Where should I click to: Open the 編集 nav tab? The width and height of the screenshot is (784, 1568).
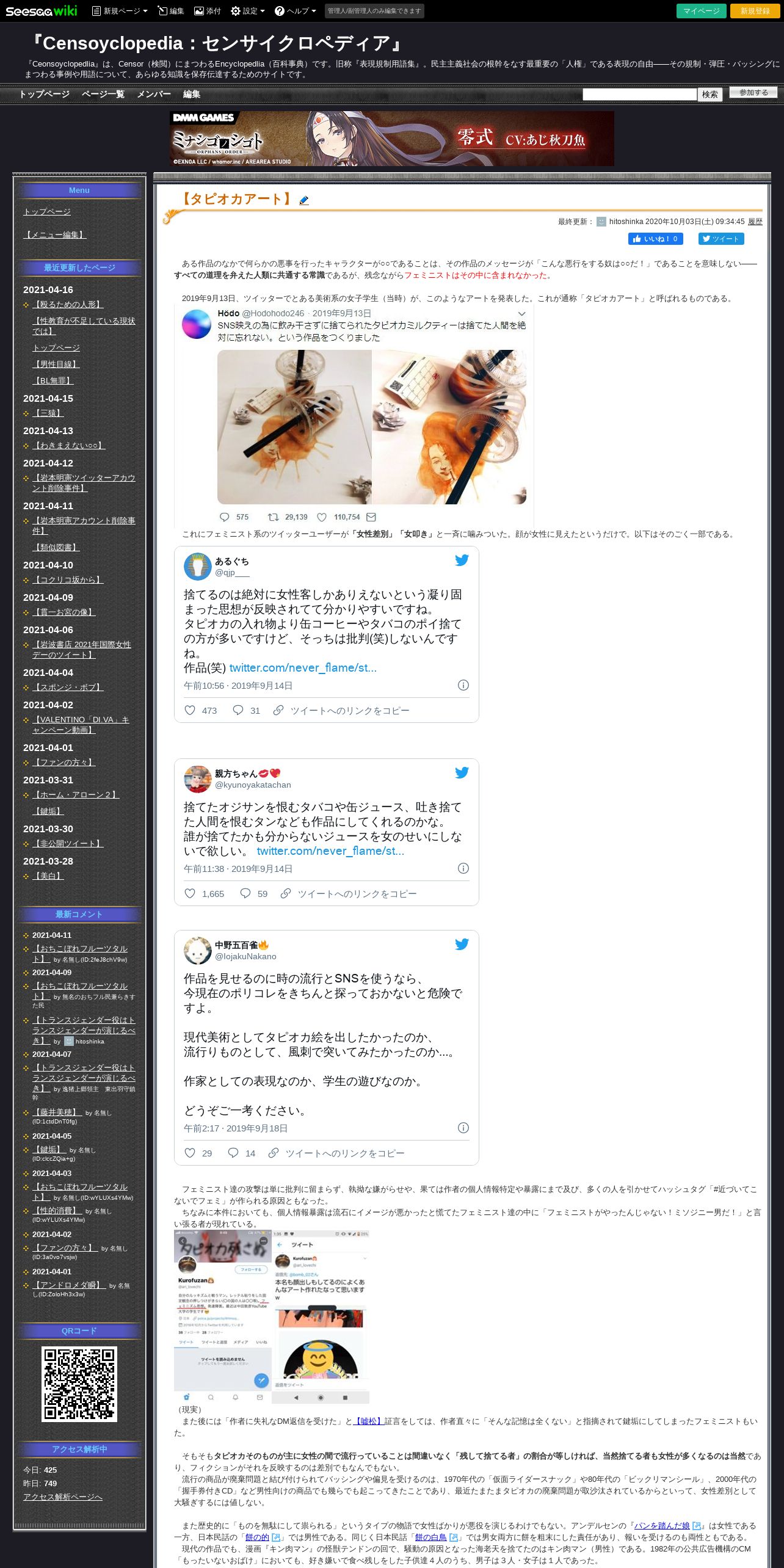coord(192,94)
